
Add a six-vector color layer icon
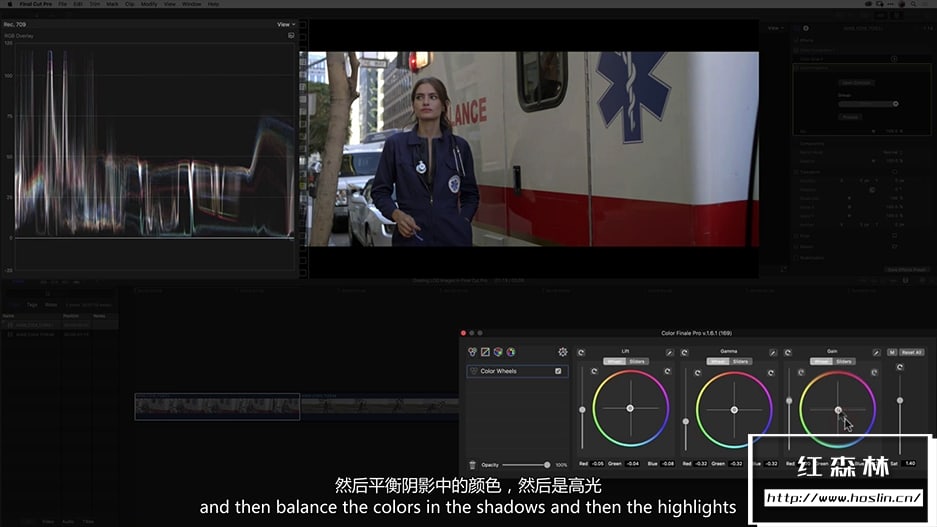tap(511, 352)
